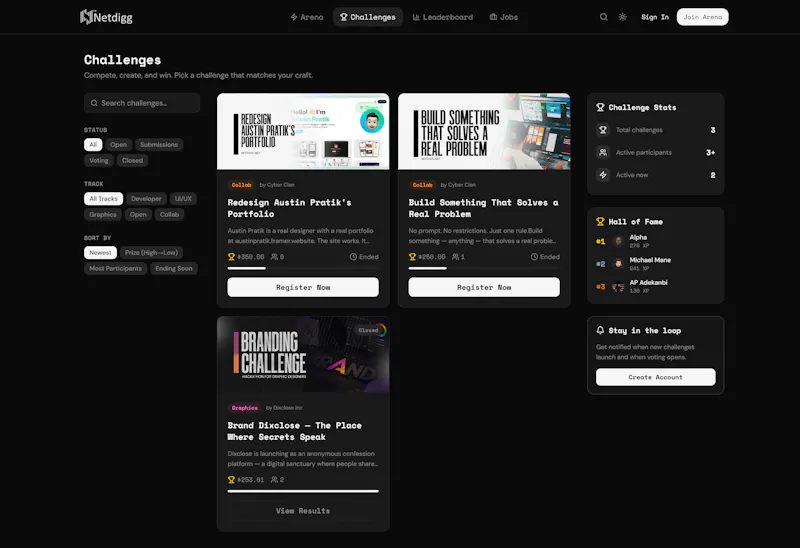
Task: Filter track by UI/UX
Action: [183, 199]
